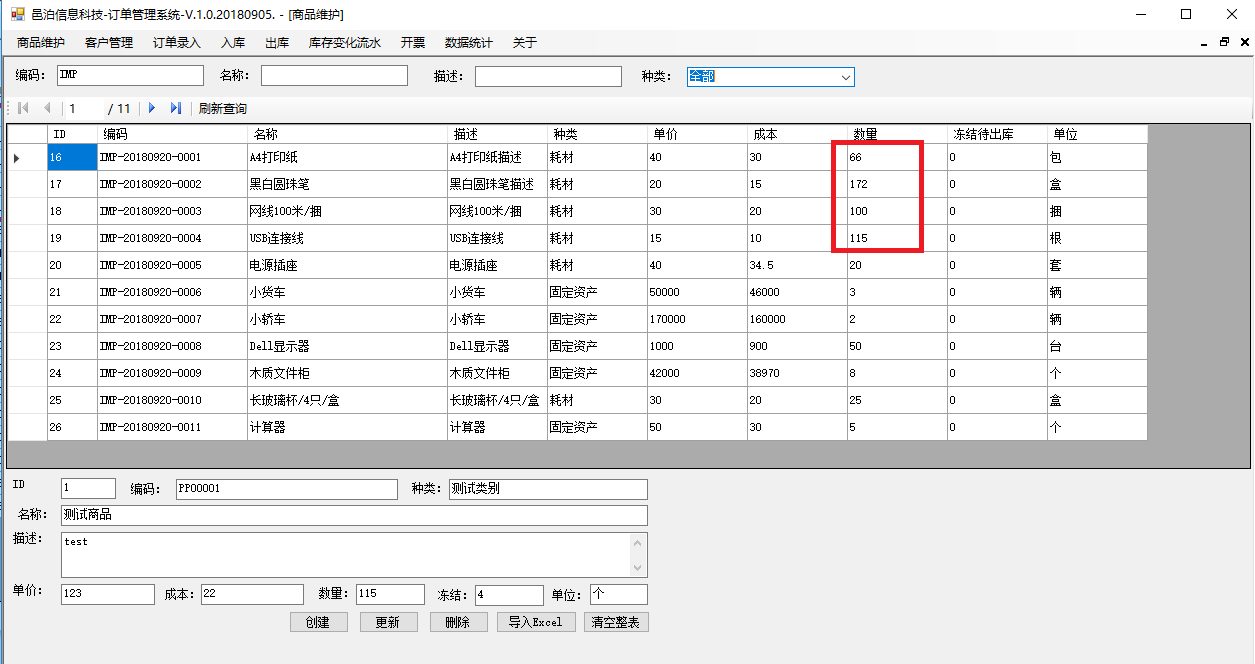Viewport: 1255px width, 664px height.
Task: Click the 更新 button
Action: 387,622
